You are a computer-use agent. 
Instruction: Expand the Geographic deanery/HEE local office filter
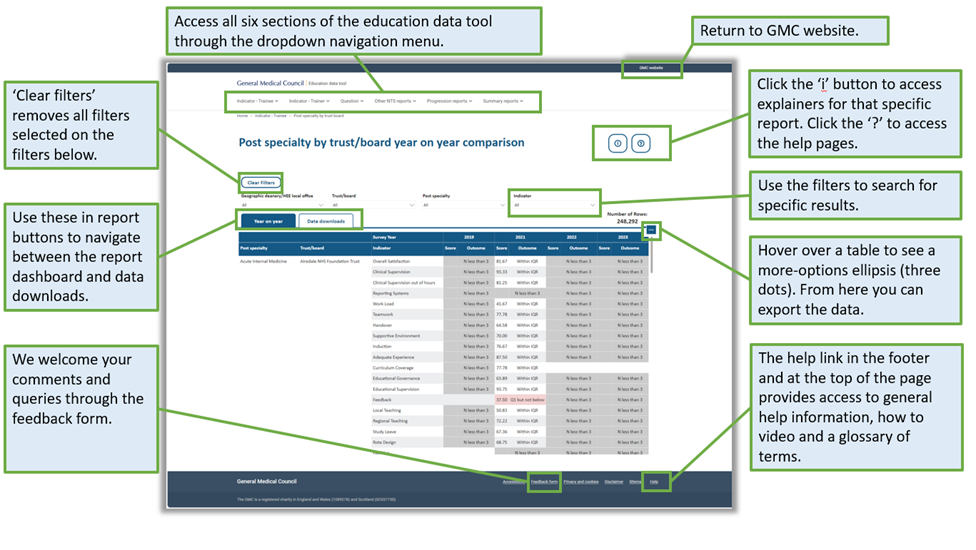click(x=283, y=205)
